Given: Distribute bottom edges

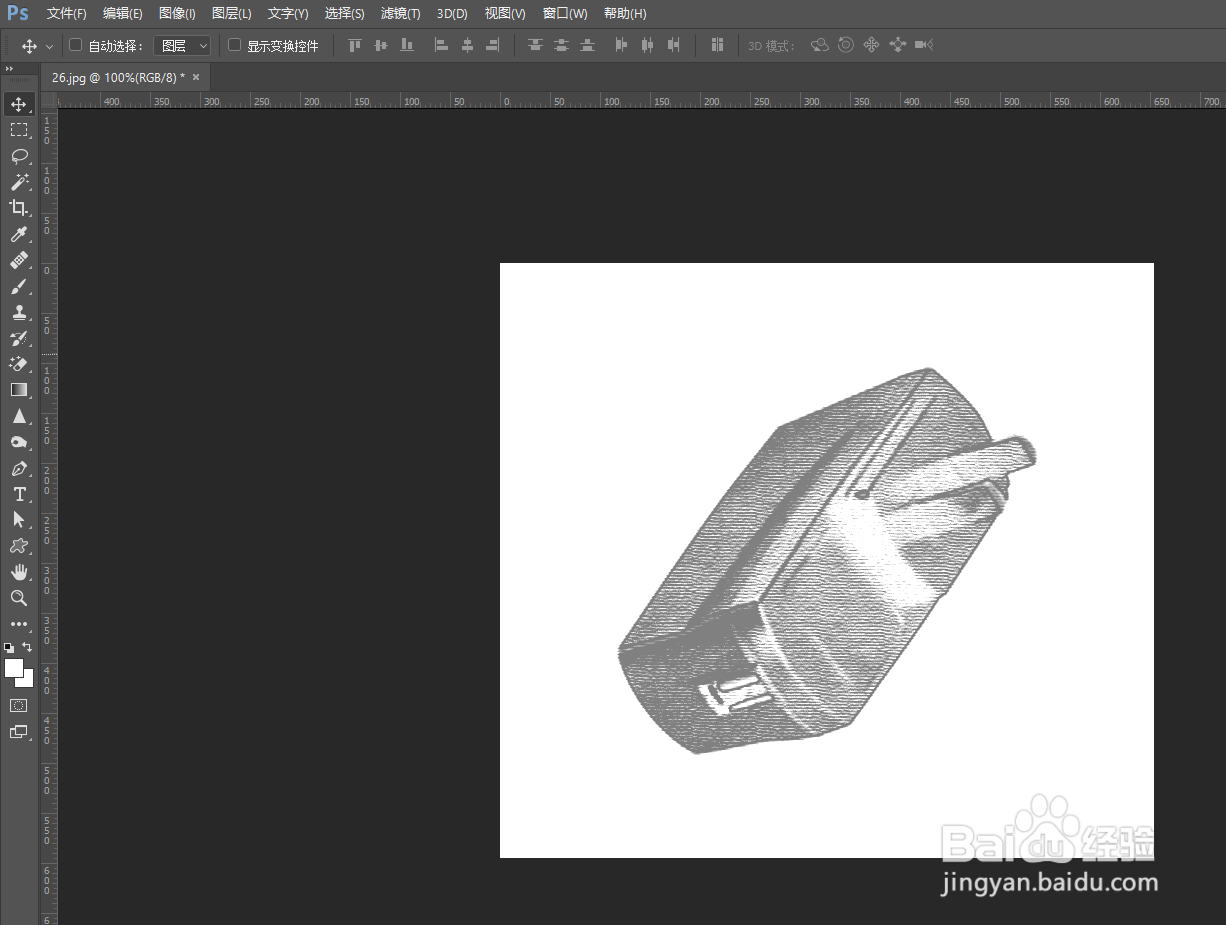Looking at the screenshot, I should (587, 45).
